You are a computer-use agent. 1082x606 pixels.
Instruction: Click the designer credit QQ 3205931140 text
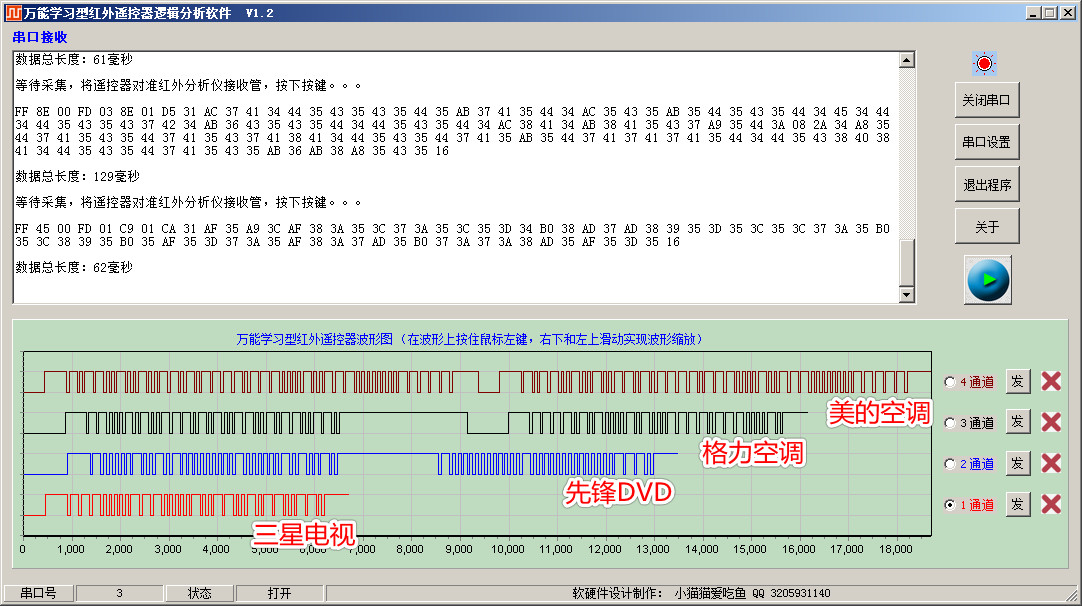coord(701,593)
